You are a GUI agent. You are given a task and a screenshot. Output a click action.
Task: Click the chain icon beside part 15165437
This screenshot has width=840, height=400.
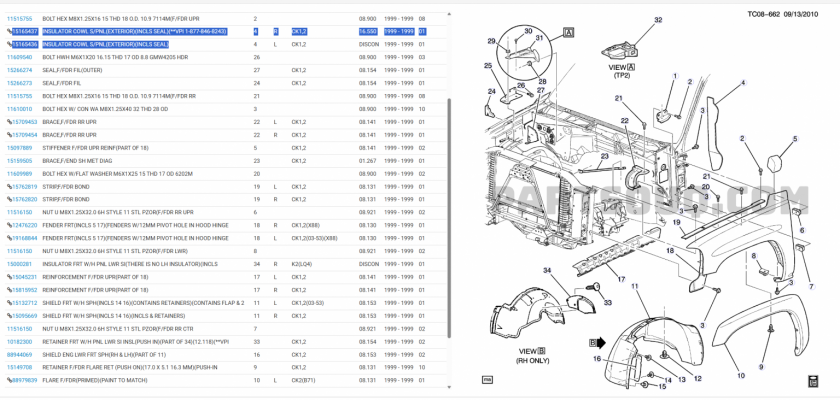tap(9, 32)
